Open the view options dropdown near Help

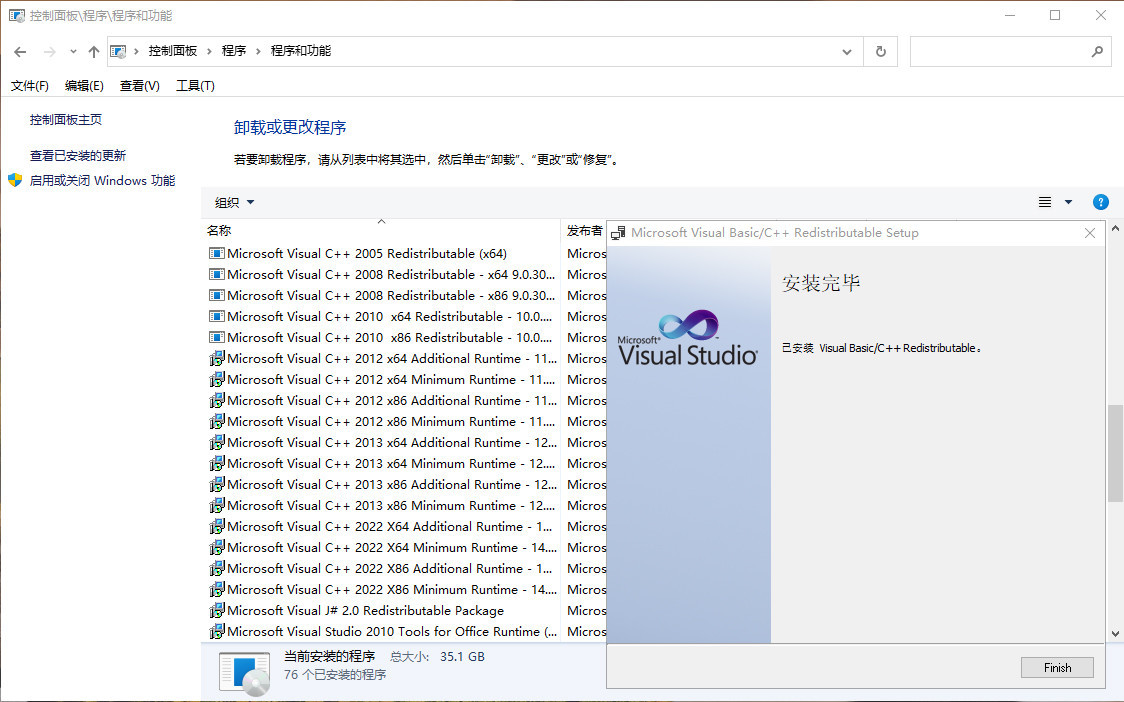point(1069,201)
